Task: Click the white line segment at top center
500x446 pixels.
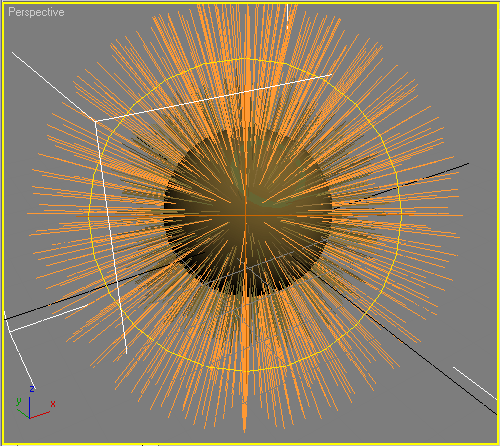Action: coord(287,16)
